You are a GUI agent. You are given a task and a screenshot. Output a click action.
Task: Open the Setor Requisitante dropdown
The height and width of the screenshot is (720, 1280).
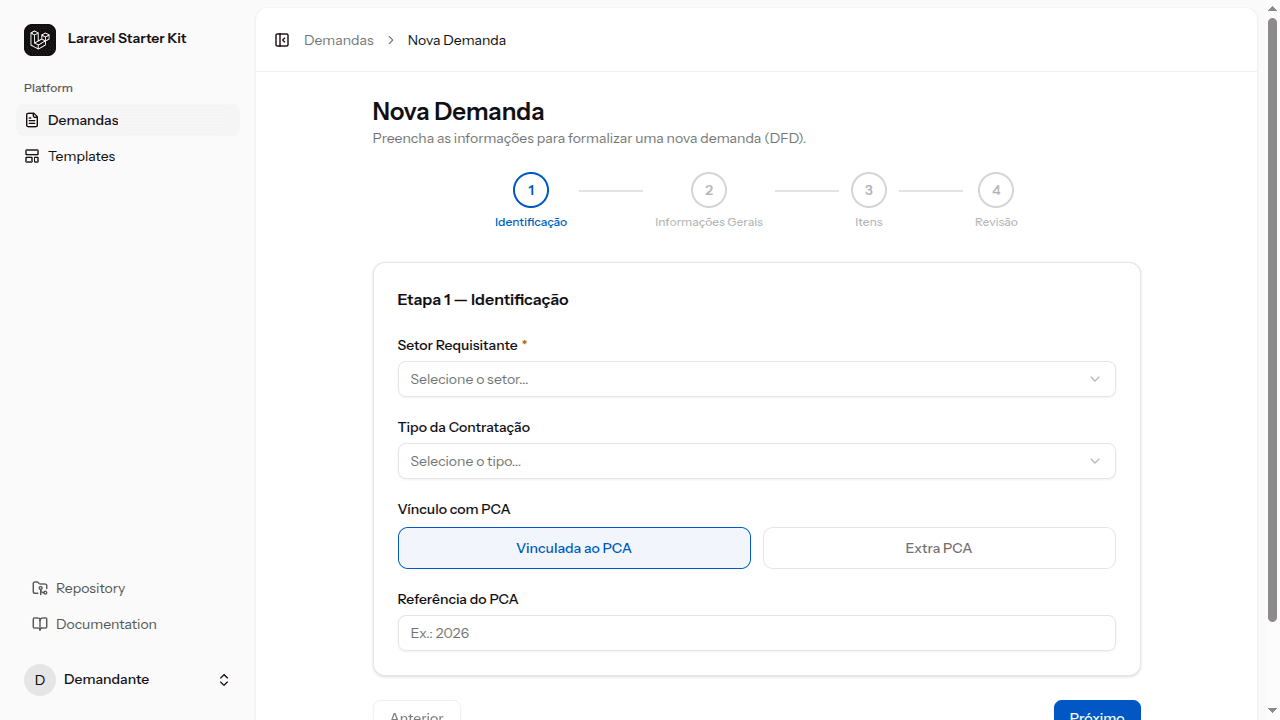tap(756, 379)
